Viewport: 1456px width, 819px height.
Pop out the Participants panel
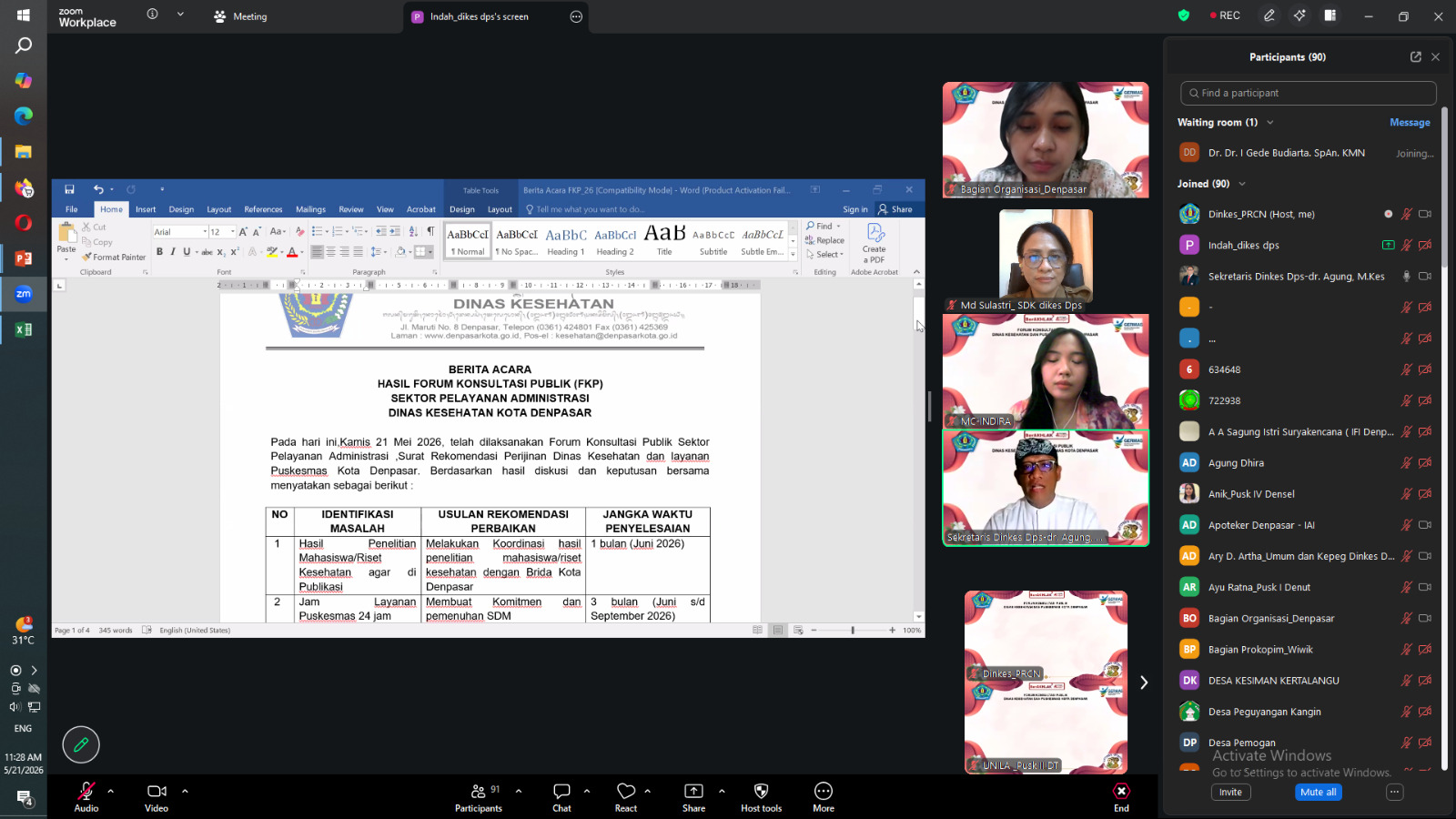(1416, 56)
